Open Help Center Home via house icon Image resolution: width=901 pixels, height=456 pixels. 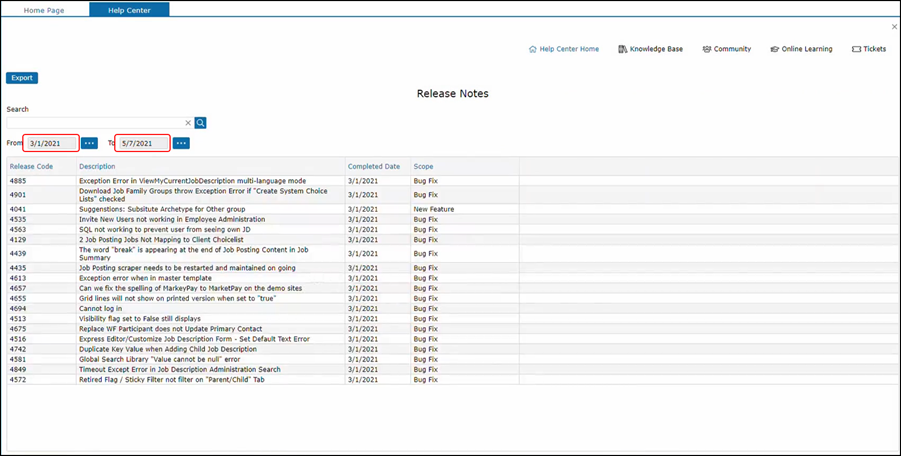coord(533,49)
